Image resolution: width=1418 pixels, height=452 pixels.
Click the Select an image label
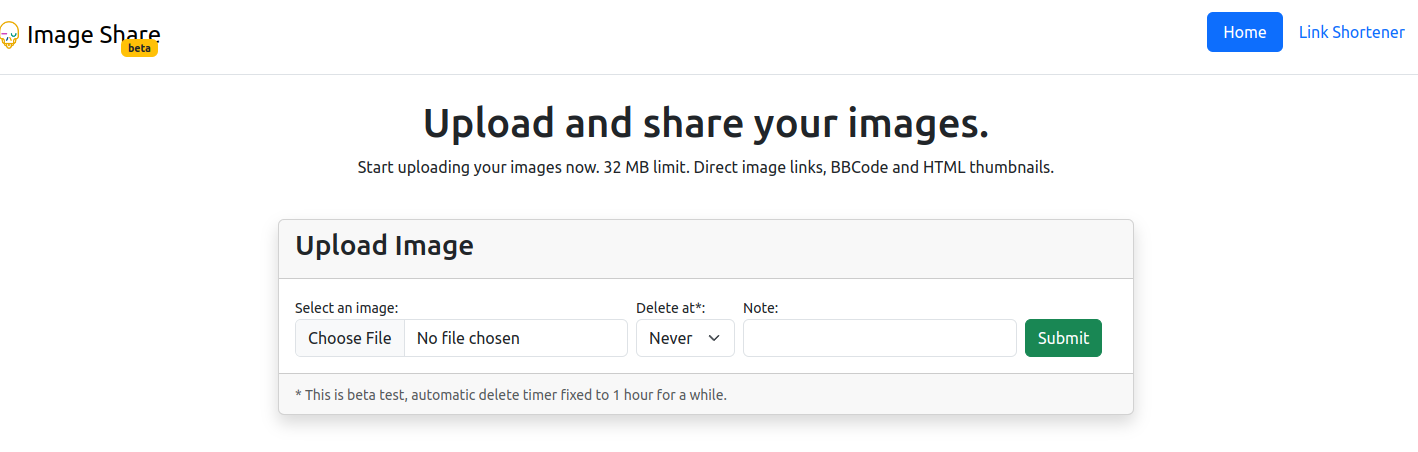pyautogui.click(x=347, y=308)
